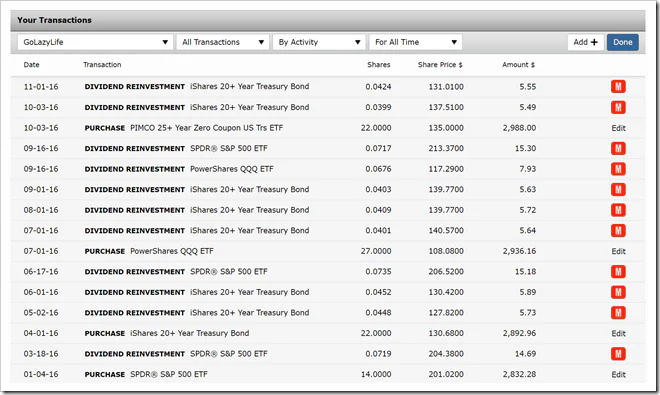Click share price 140.5700 in the 07-01-16 row
Screen dimensions: 660x395
click(446, 231)
